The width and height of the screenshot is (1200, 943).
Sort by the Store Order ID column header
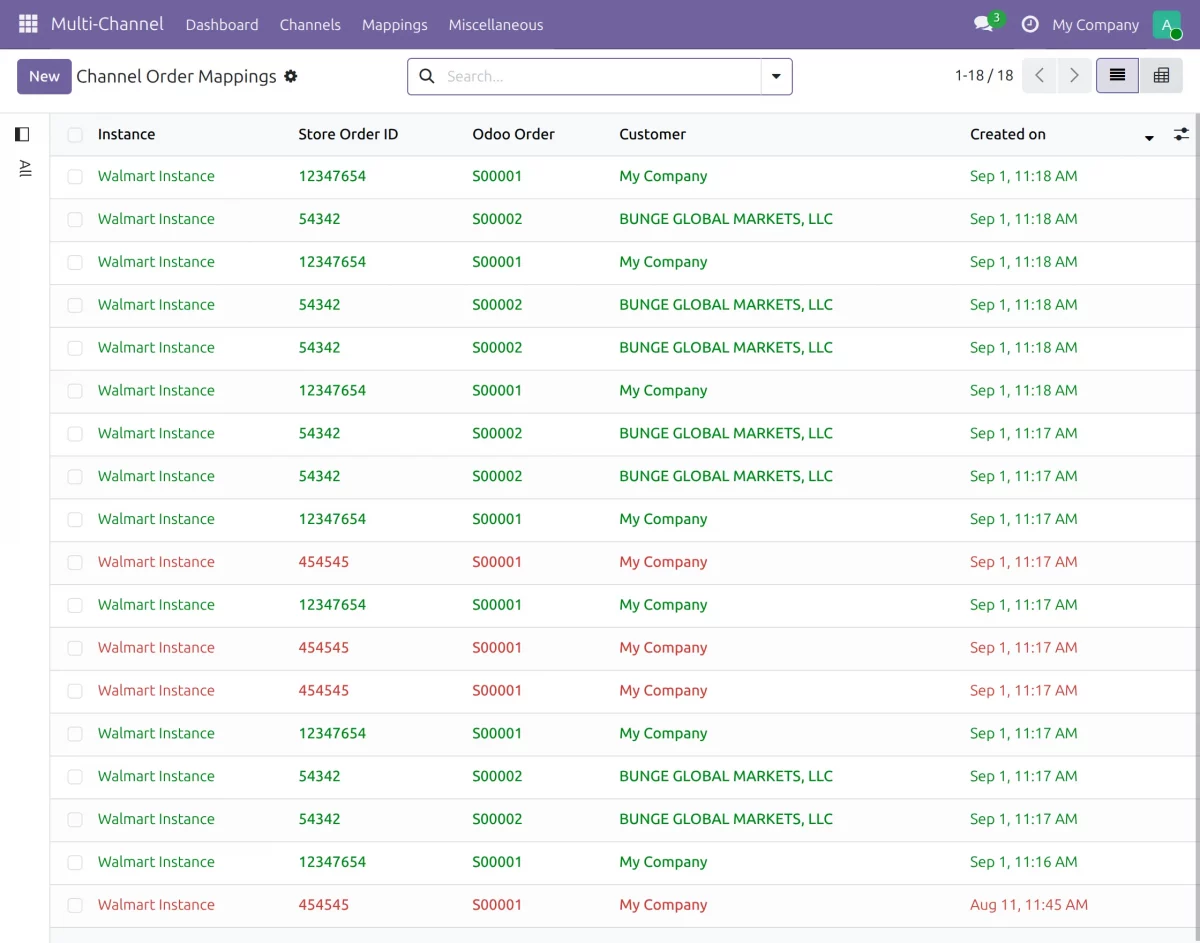pos(348,134)
